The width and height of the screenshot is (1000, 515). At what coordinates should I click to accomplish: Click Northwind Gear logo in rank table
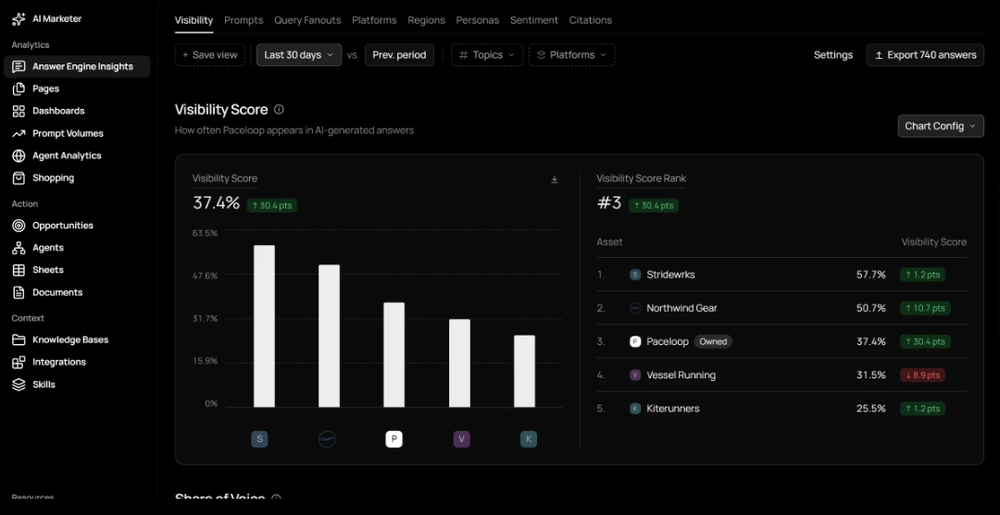pos(635,308)
